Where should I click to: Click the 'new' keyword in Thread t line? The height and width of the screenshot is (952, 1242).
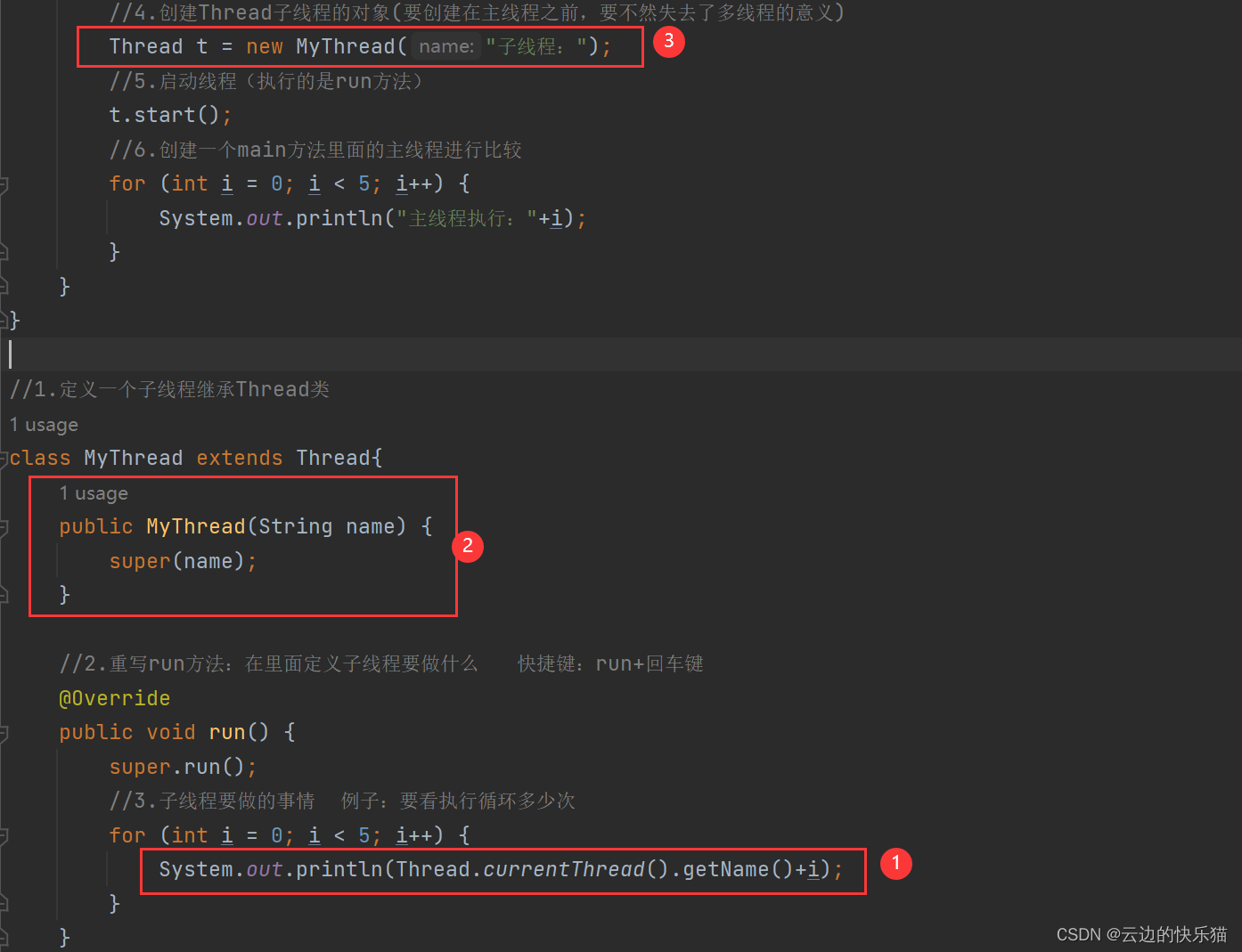[265, 46]
